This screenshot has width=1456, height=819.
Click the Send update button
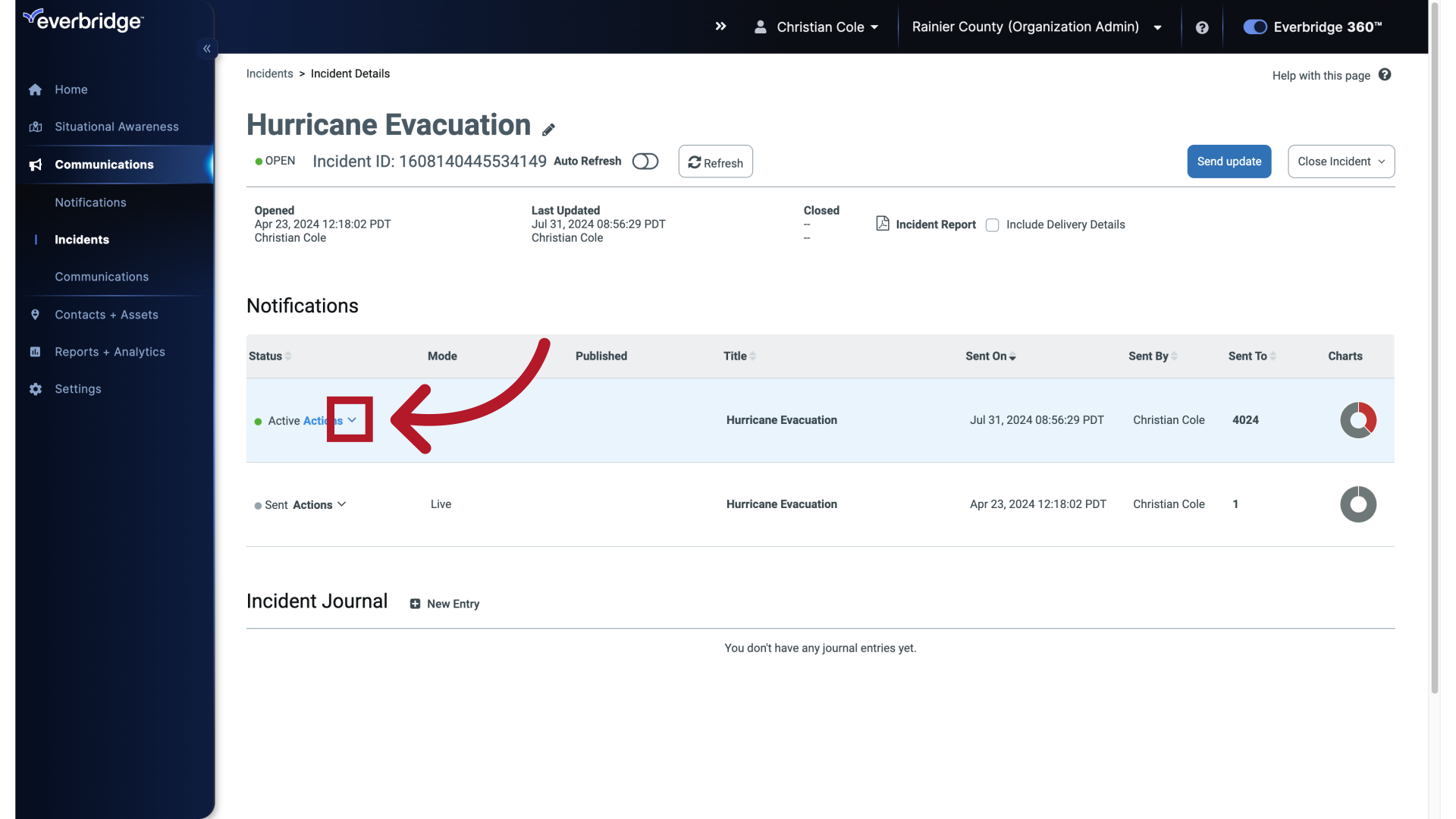[1228, 162]
